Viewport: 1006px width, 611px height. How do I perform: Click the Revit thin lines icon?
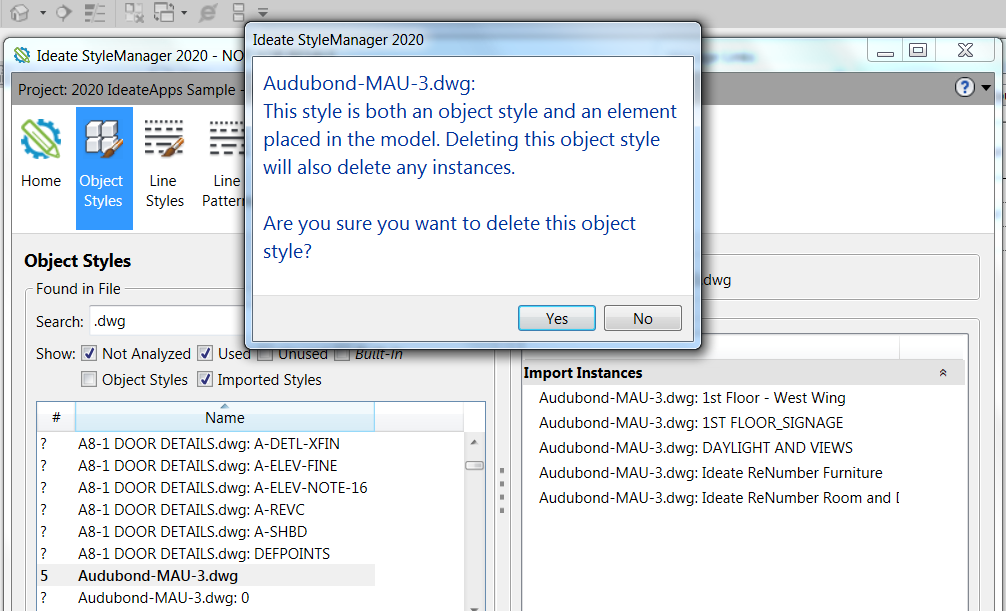point(95,12)
